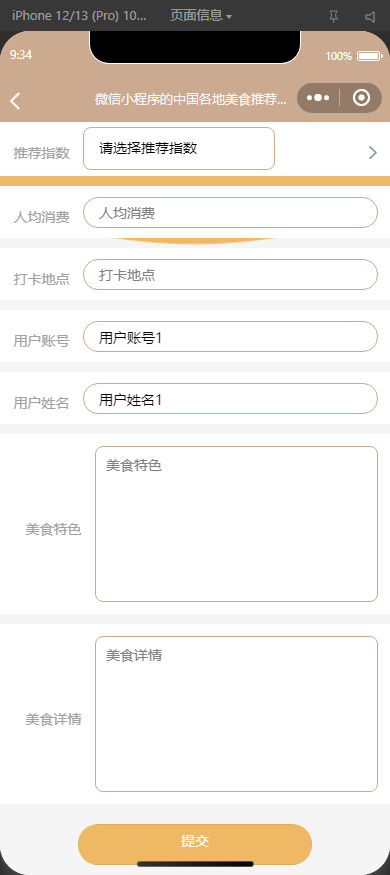Image resolution: width=390 pixels, height=875 pixels.
Task: Click the pin icon in simulator toolbar
Action: [x=334, y=16]
